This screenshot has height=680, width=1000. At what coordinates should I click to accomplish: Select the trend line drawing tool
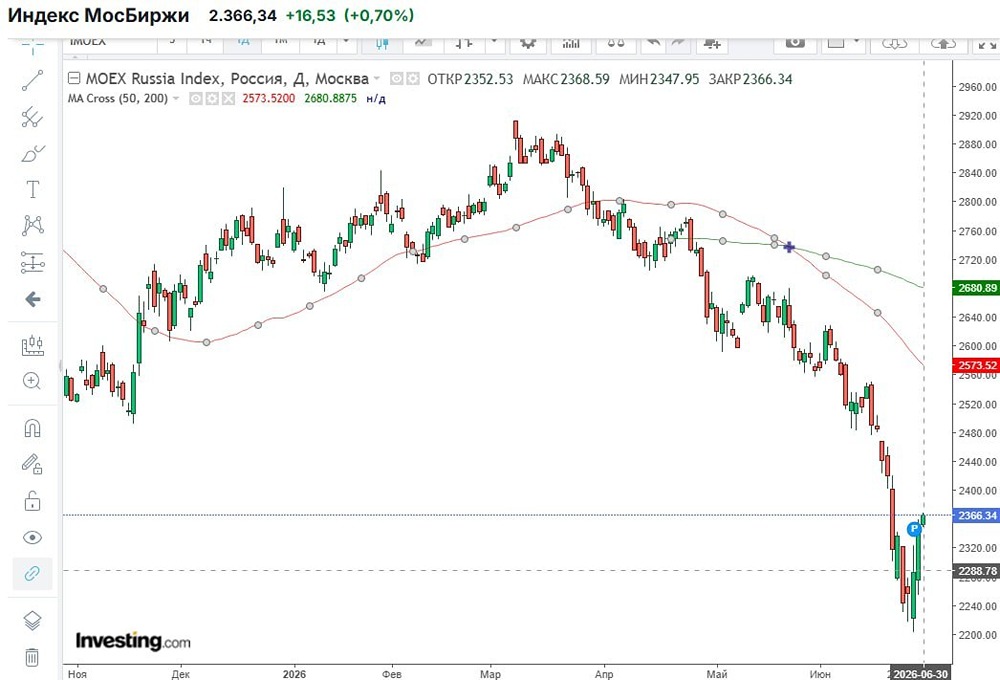tap(33, 80)
